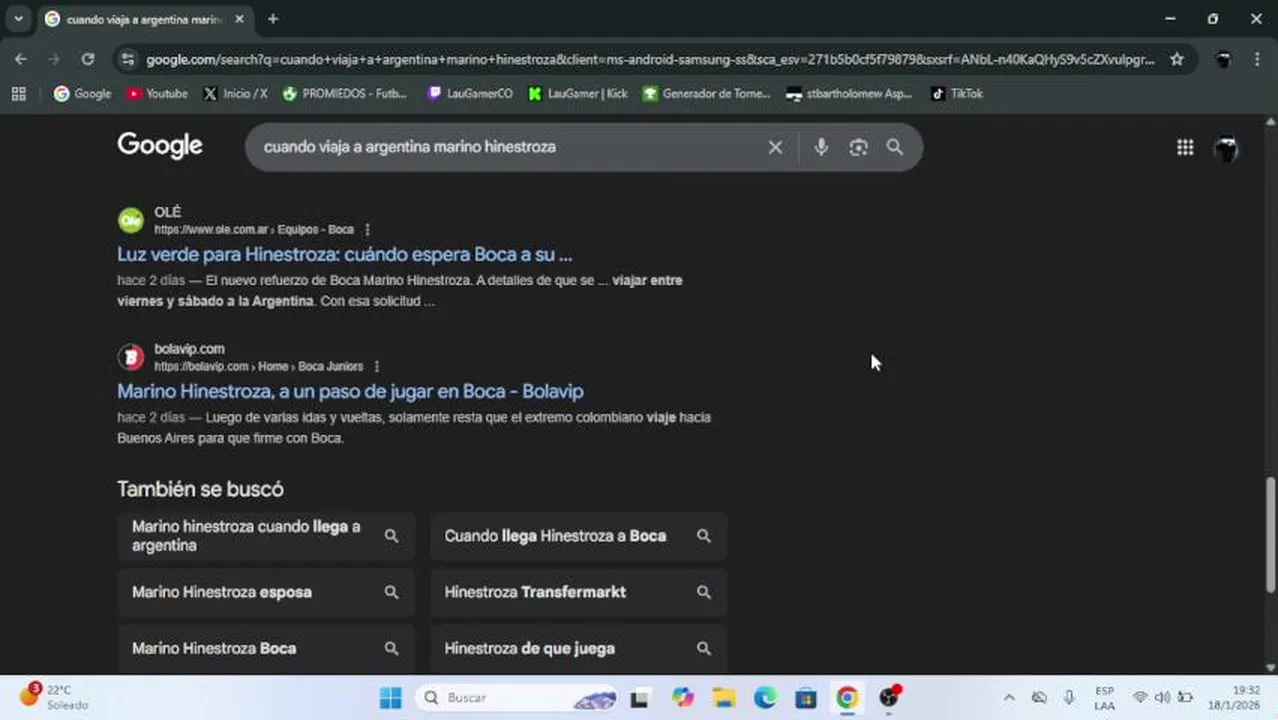Open the weather widget showing 22°C
This screenshot has height=720, width=1278.
[55, 697]
